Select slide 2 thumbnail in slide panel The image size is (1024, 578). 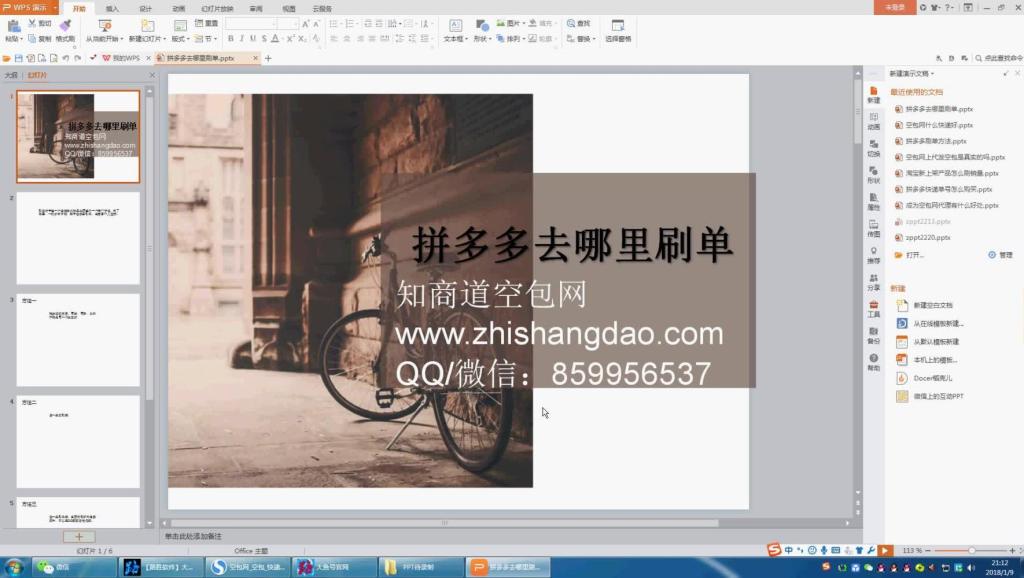coord(78,238)
